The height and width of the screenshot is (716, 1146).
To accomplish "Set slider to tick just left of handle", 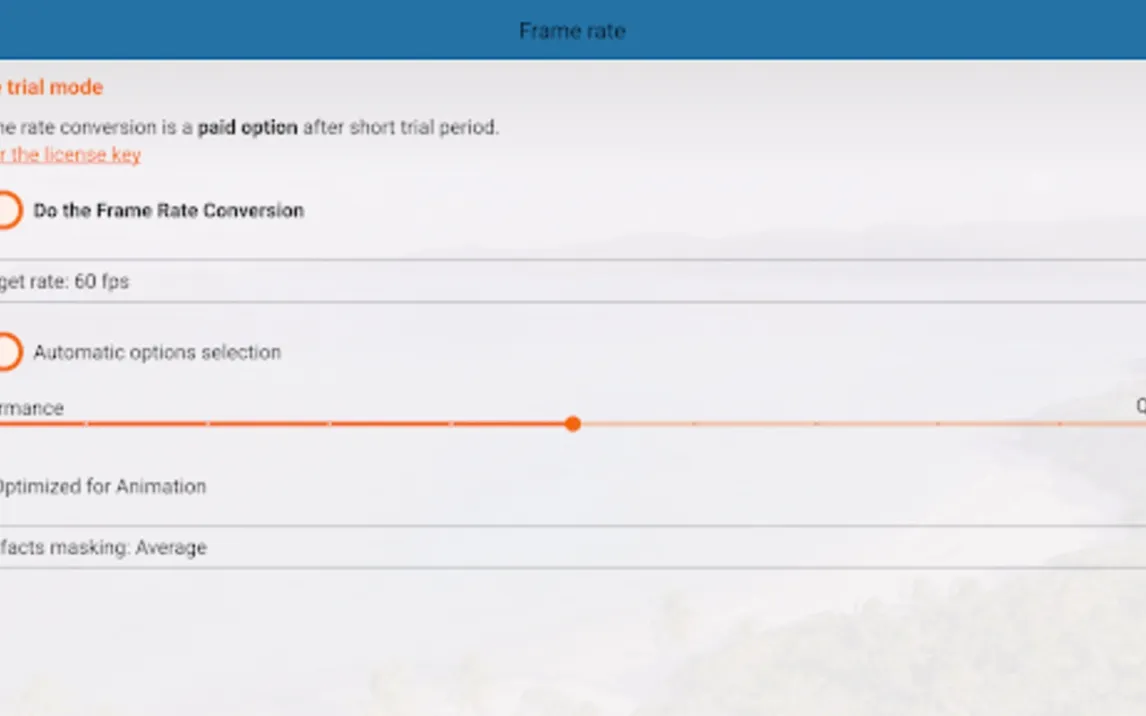I will (451, 424).
